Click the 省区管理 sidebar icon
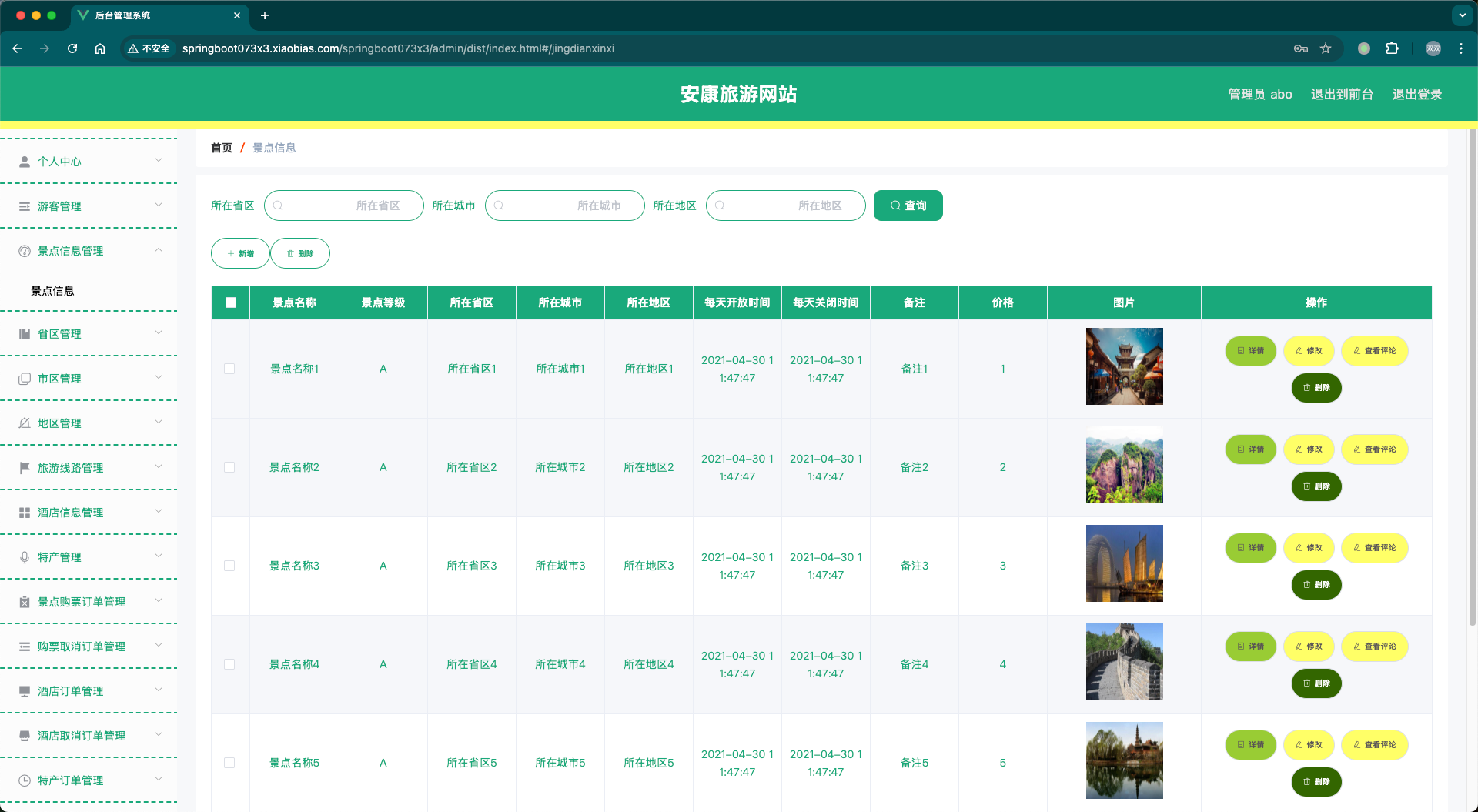This screenshot has width=1478, height=812. point(25,334)
